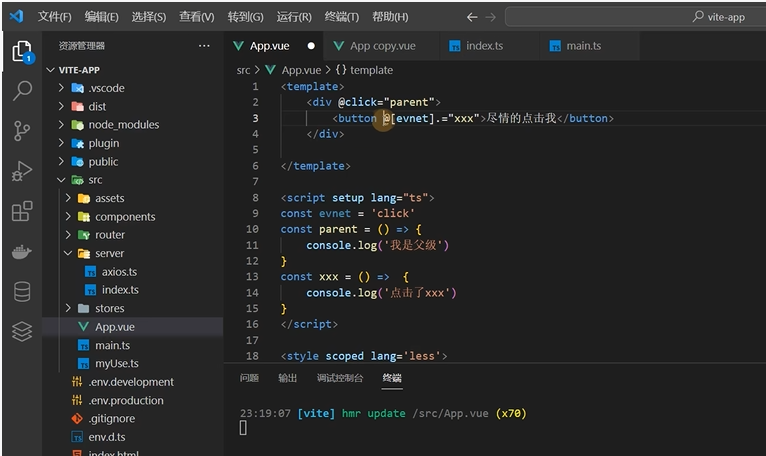Click the main.ts TypeScript file icon in explorer
The height and width of the screenshot is (456, 766).
click(84, 345)
